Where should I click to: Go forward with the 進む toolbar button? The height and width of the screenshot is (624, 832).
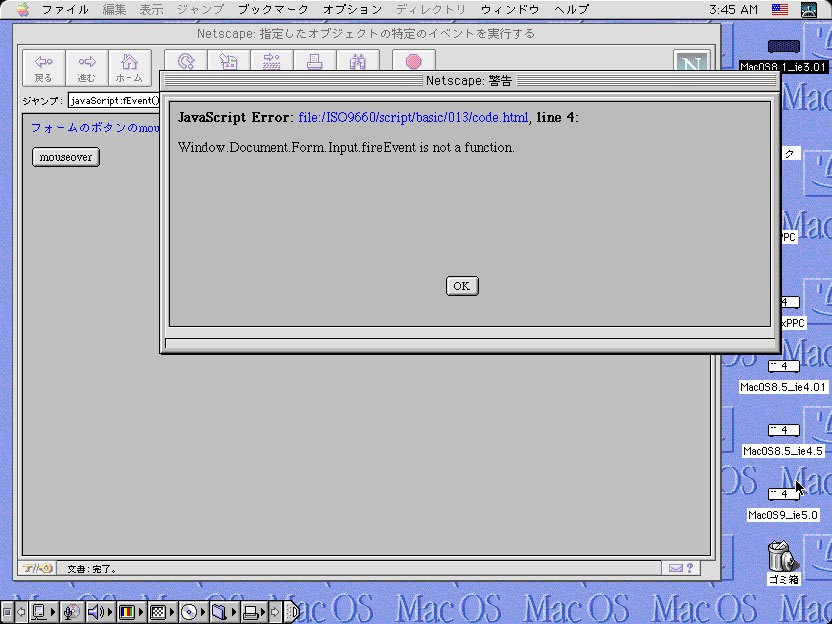[86, 68]
